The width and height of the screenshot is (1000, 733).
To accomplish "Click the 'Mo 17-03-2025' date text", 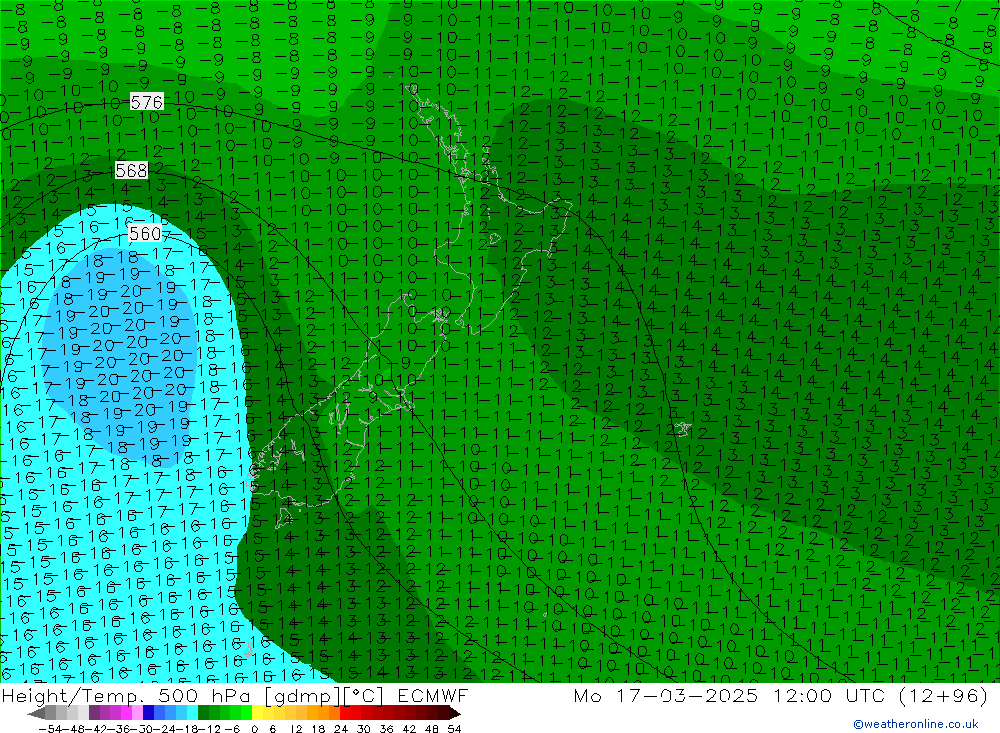I will 666,695.
